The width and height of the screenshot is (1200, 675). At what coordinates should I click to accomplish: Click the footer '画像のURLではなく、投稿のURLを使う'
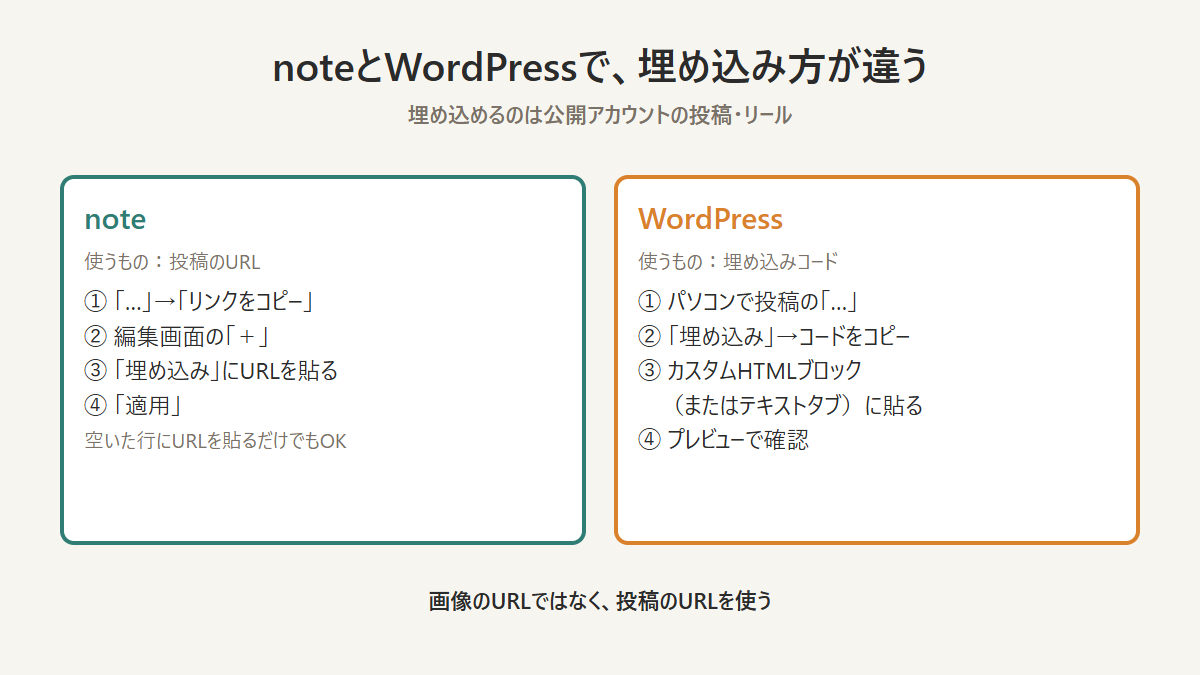600,601
